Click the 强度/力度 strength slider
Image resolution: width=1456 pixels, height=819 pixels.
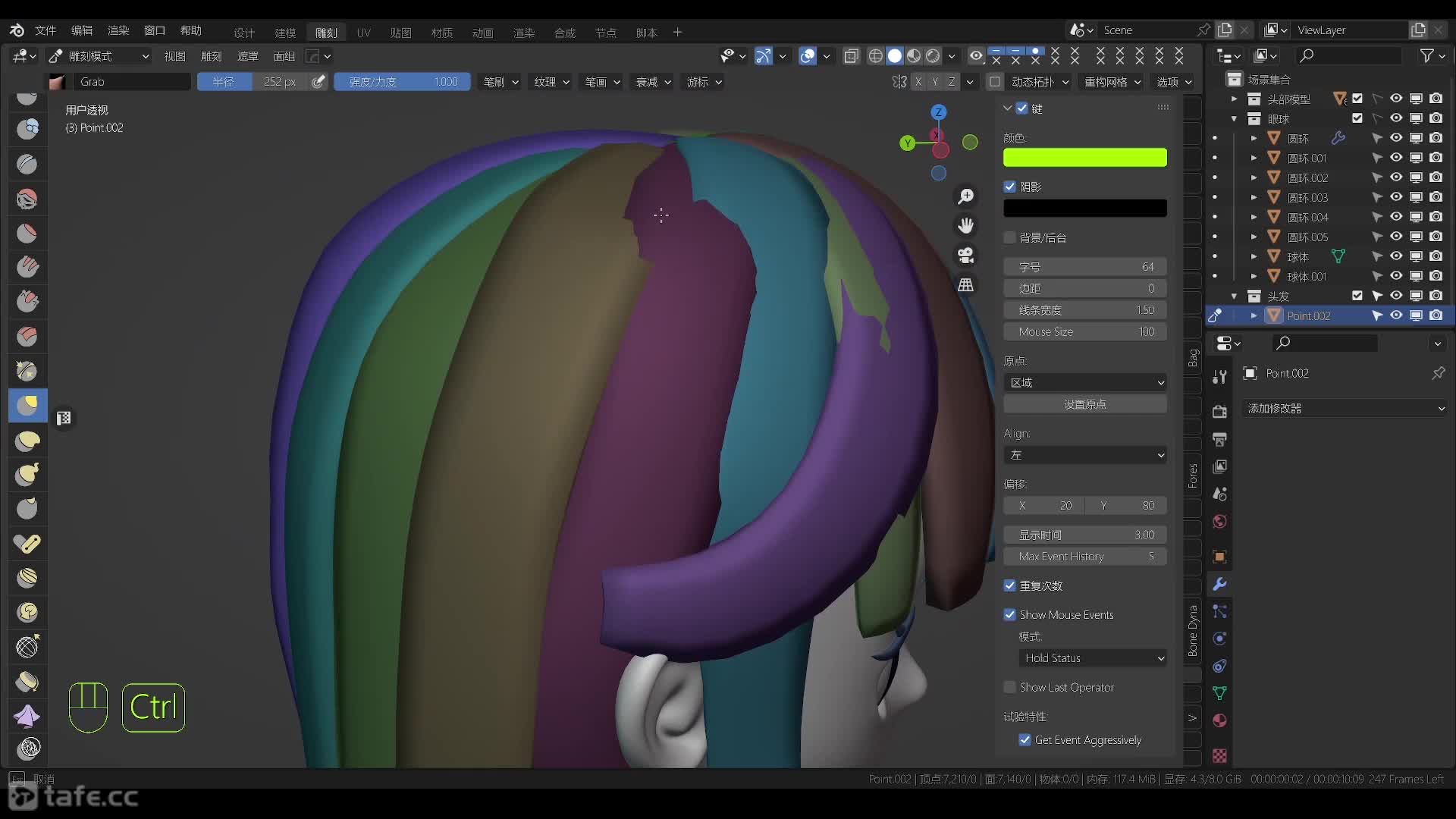[402, 82]
